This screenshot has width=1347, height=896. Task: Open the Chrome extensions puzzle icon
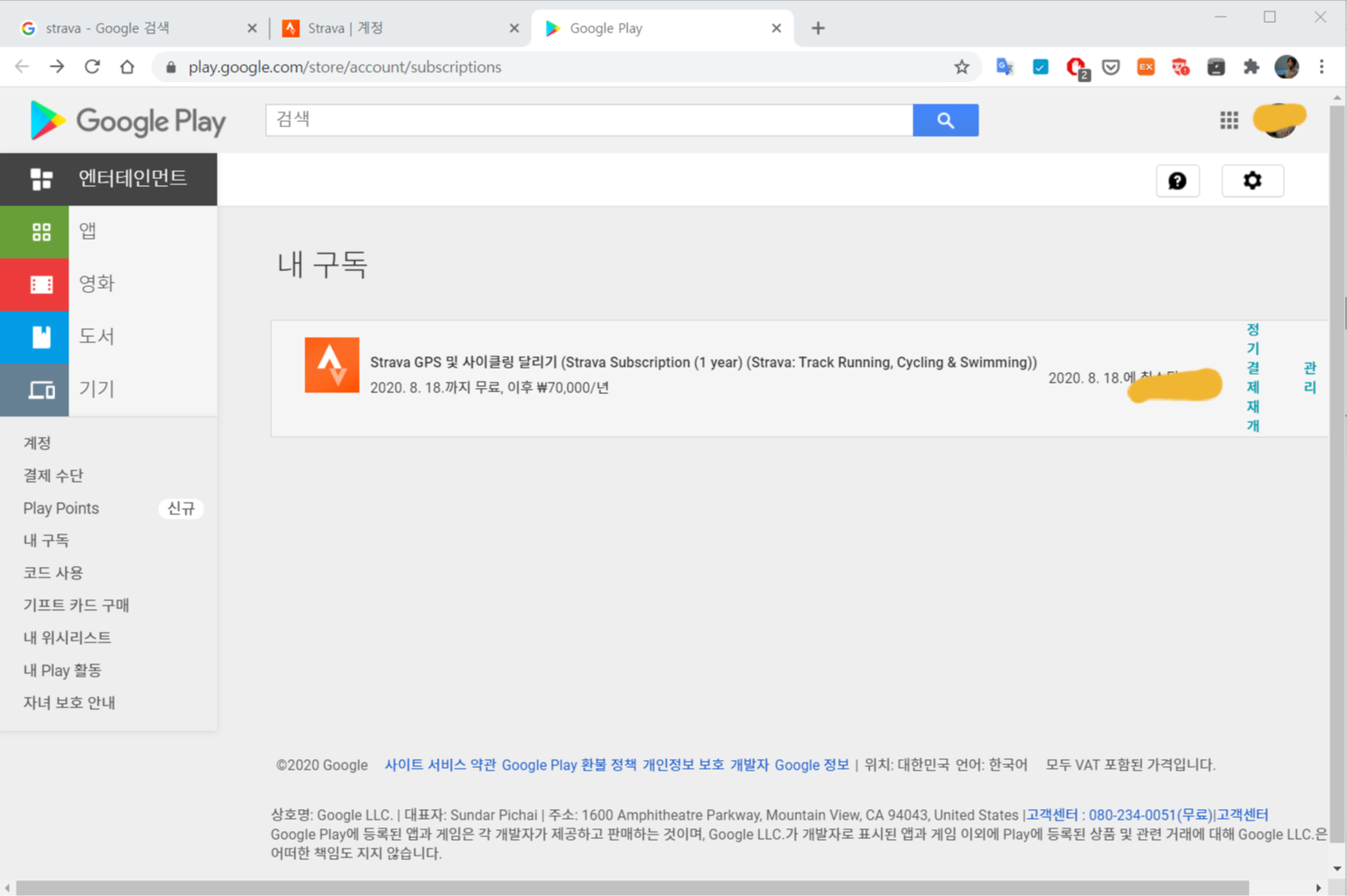(1251, 67)
